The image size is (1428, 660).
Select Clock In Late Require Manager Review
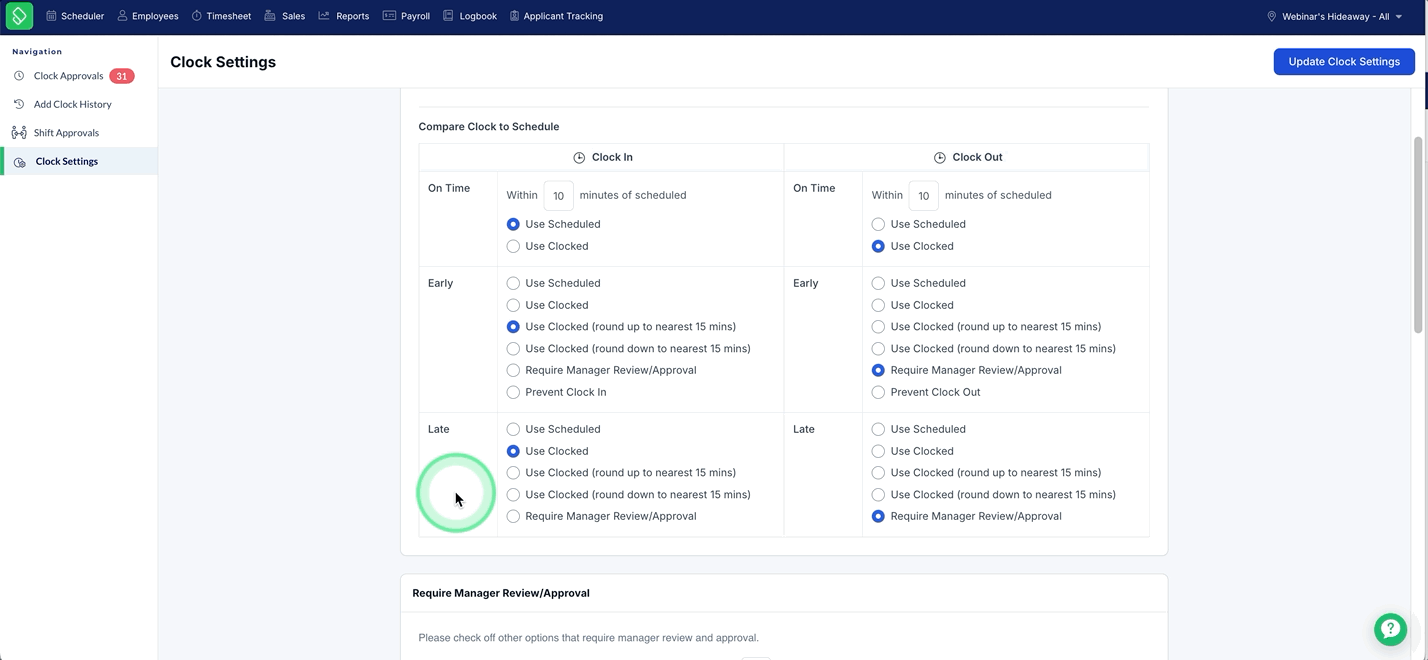coord(513,516)
